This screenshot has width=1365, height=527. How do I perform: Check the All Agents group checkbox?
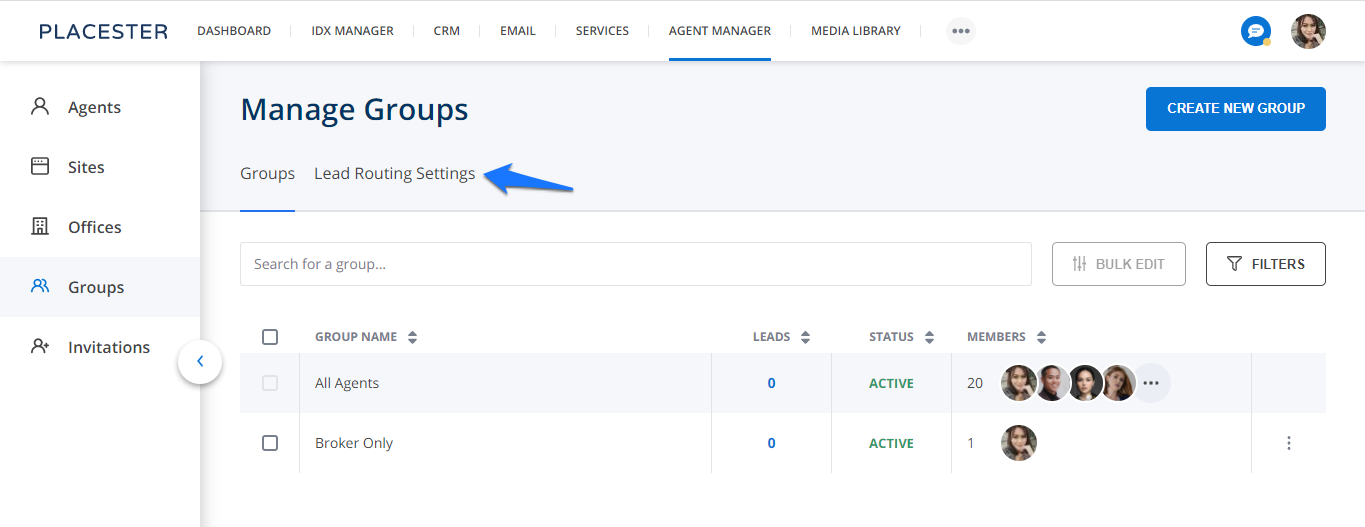click(x=270, y=383)
